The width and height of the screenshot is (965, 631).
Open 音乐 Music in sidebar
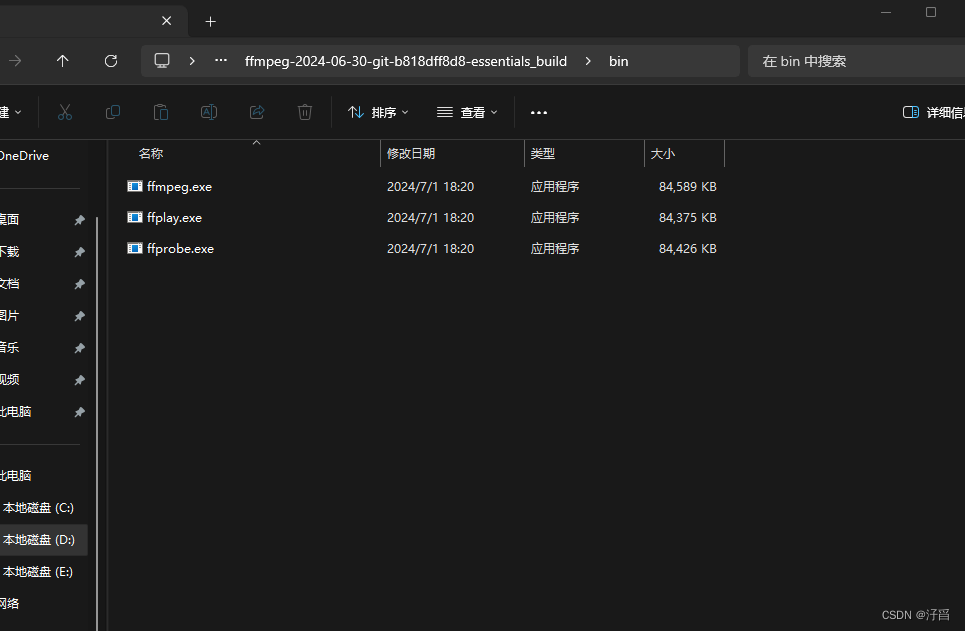[x=10, y=348]
